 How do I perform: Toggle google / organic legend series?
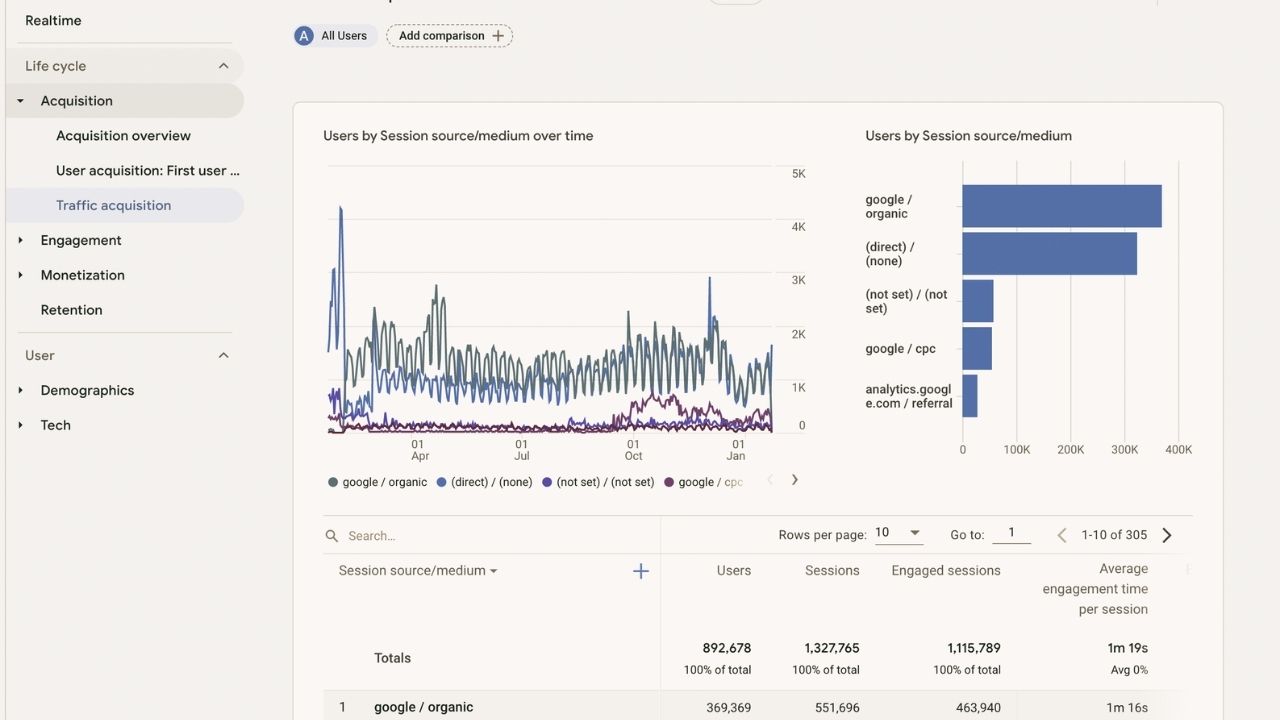tap(378, 482)
